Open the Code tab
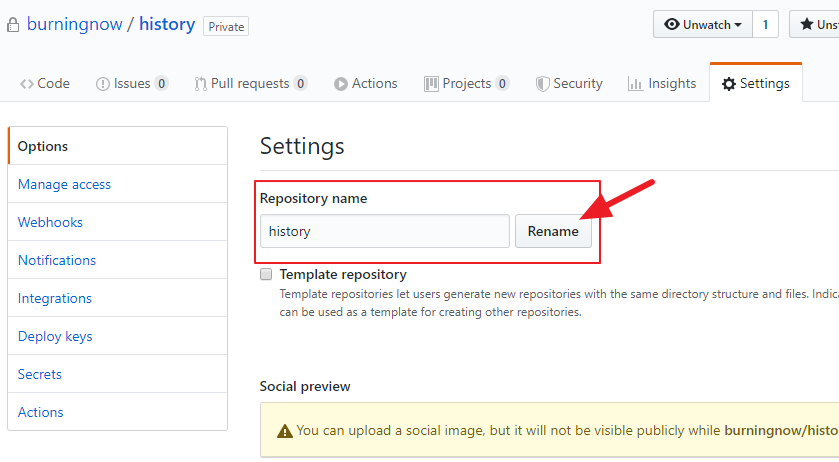This screenshot has height=462, width=839. tap(45, 84)
